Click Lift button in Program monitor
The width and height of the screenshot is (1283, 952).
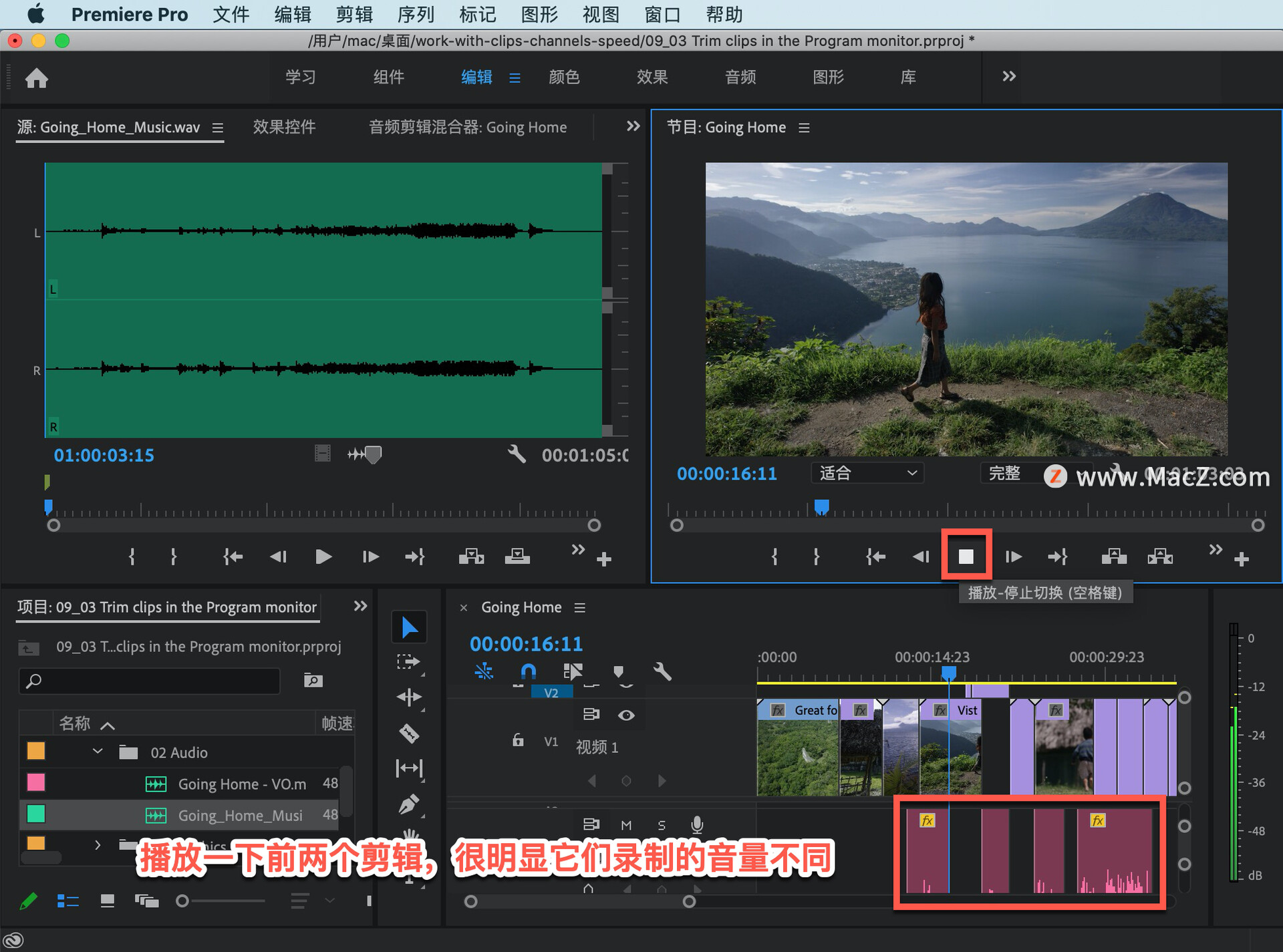(1113, 557)
